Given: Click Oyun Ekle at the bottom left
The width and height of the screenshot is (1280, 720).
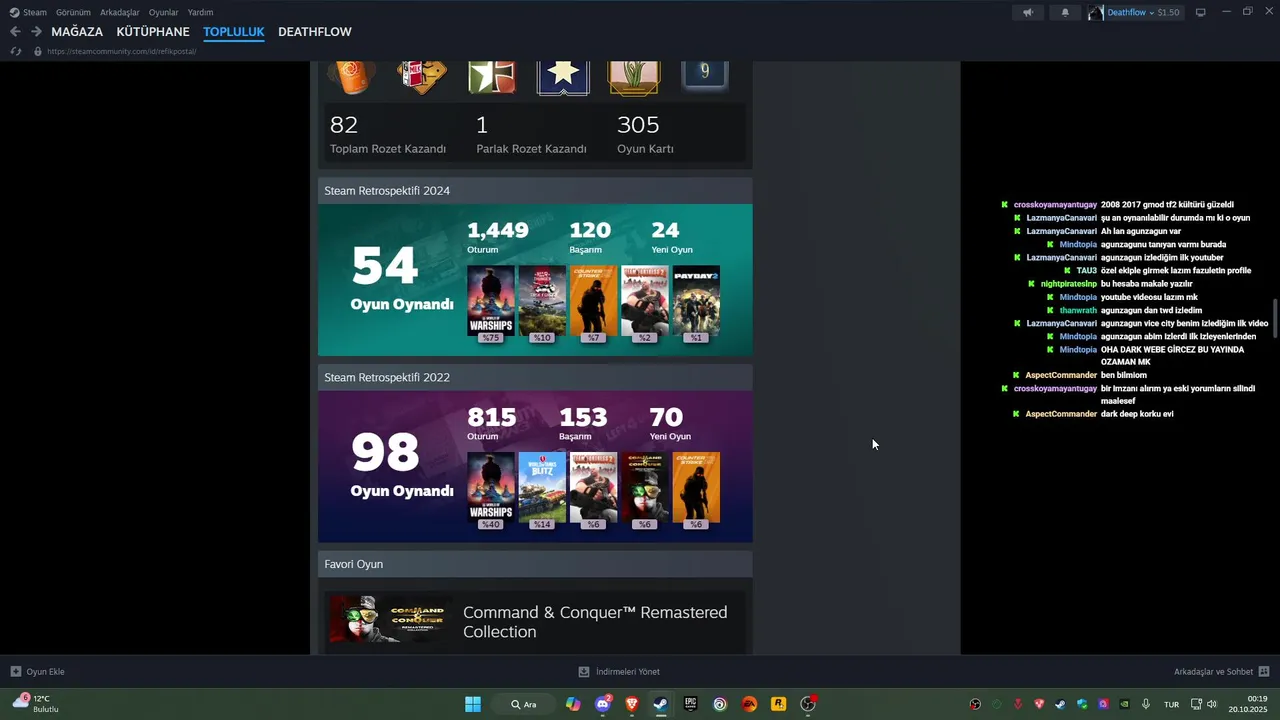Looking at the screenshot, I should point(38,672).
